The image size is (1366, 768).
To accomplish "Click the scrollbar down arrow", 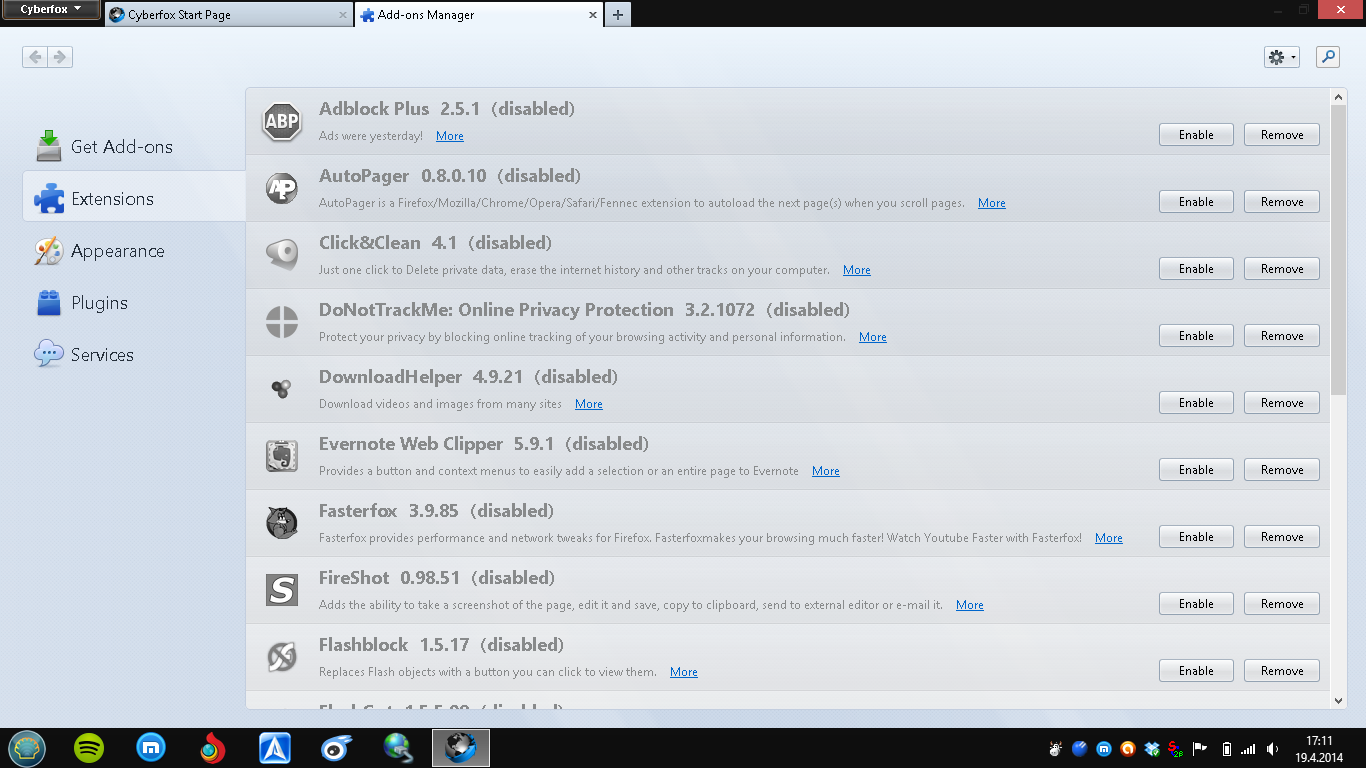I will pyautogui.click(x=1339, y=701).
